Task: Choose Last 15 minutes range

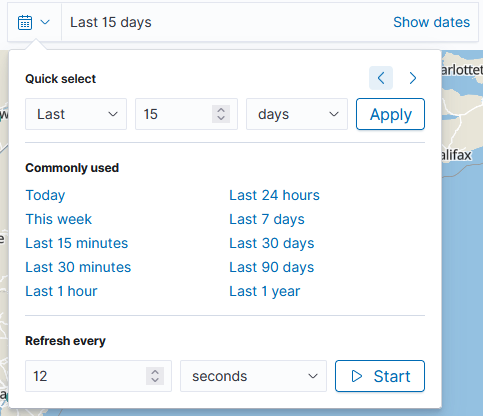Action: (x=77, y=243)
